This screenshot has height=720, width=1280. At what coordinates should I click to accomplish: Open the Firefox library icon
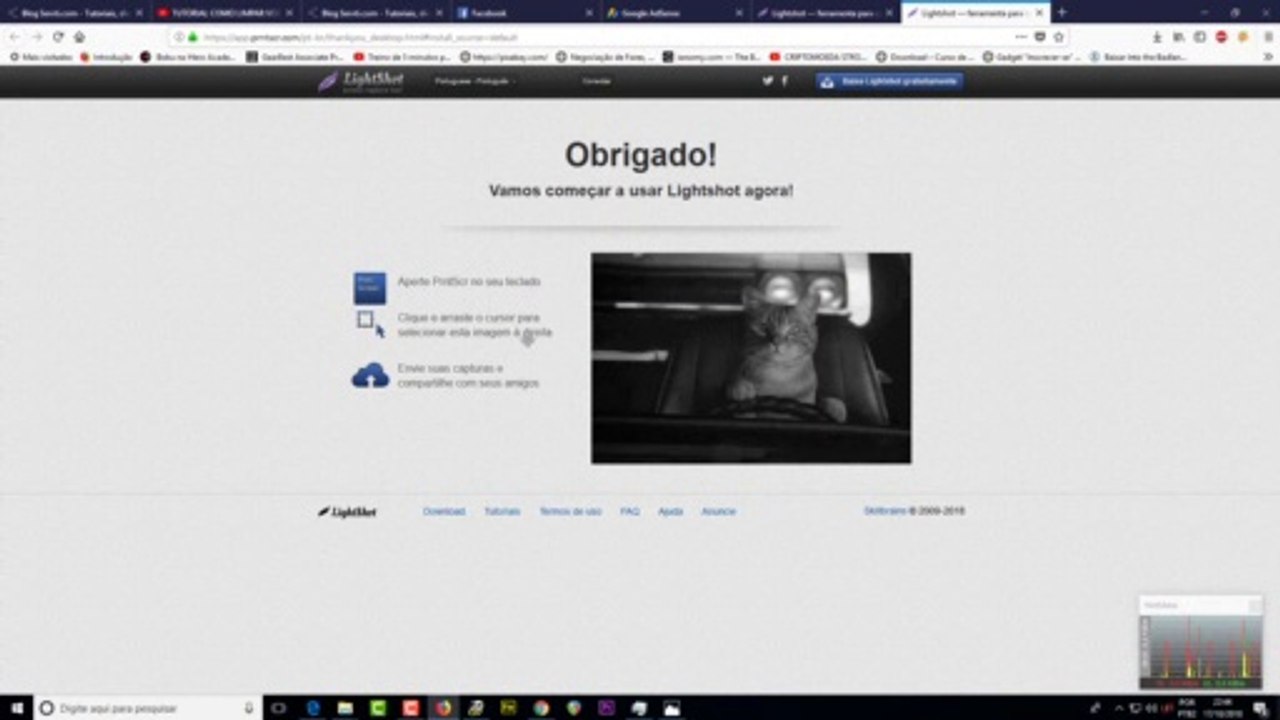tap(1178, 37)
